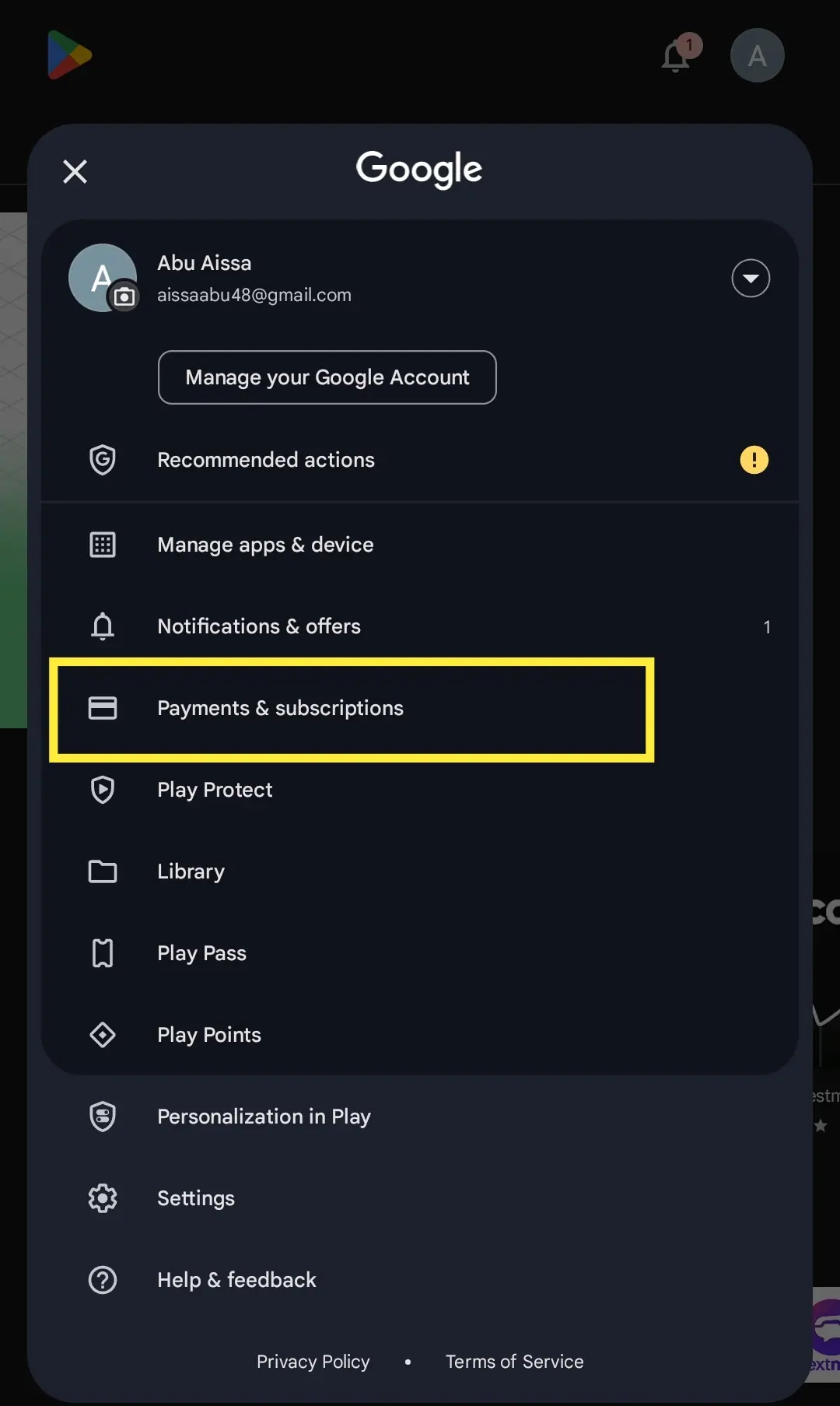Open Personalization in Play
Image resolution: width=840 pixels, height=1406 pixels.
pyautogui.click(x=420, y=1117)
